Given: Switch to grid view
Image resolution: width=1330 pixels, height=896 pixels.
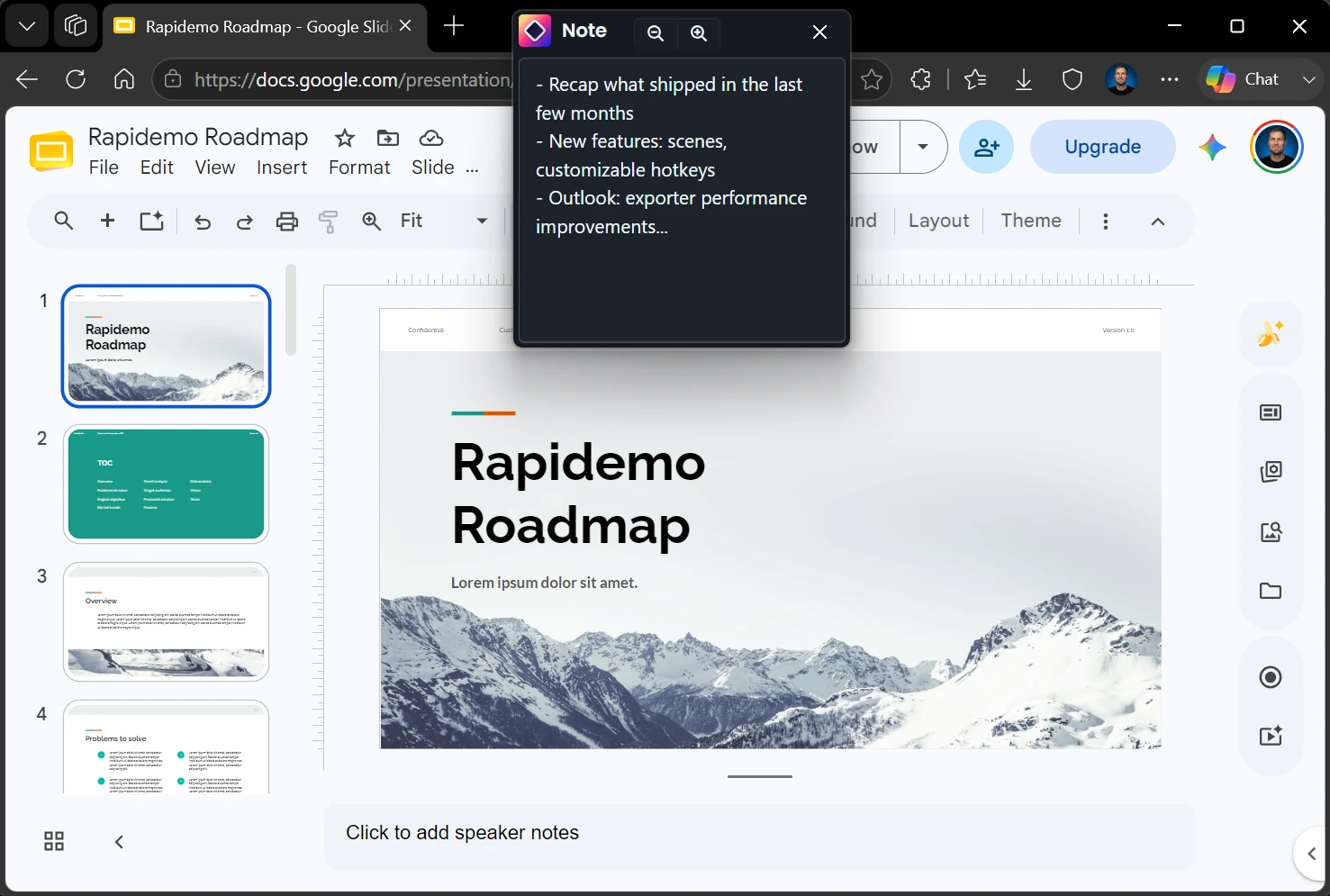Looking at the screenshot, I should [x=54, y=841].
